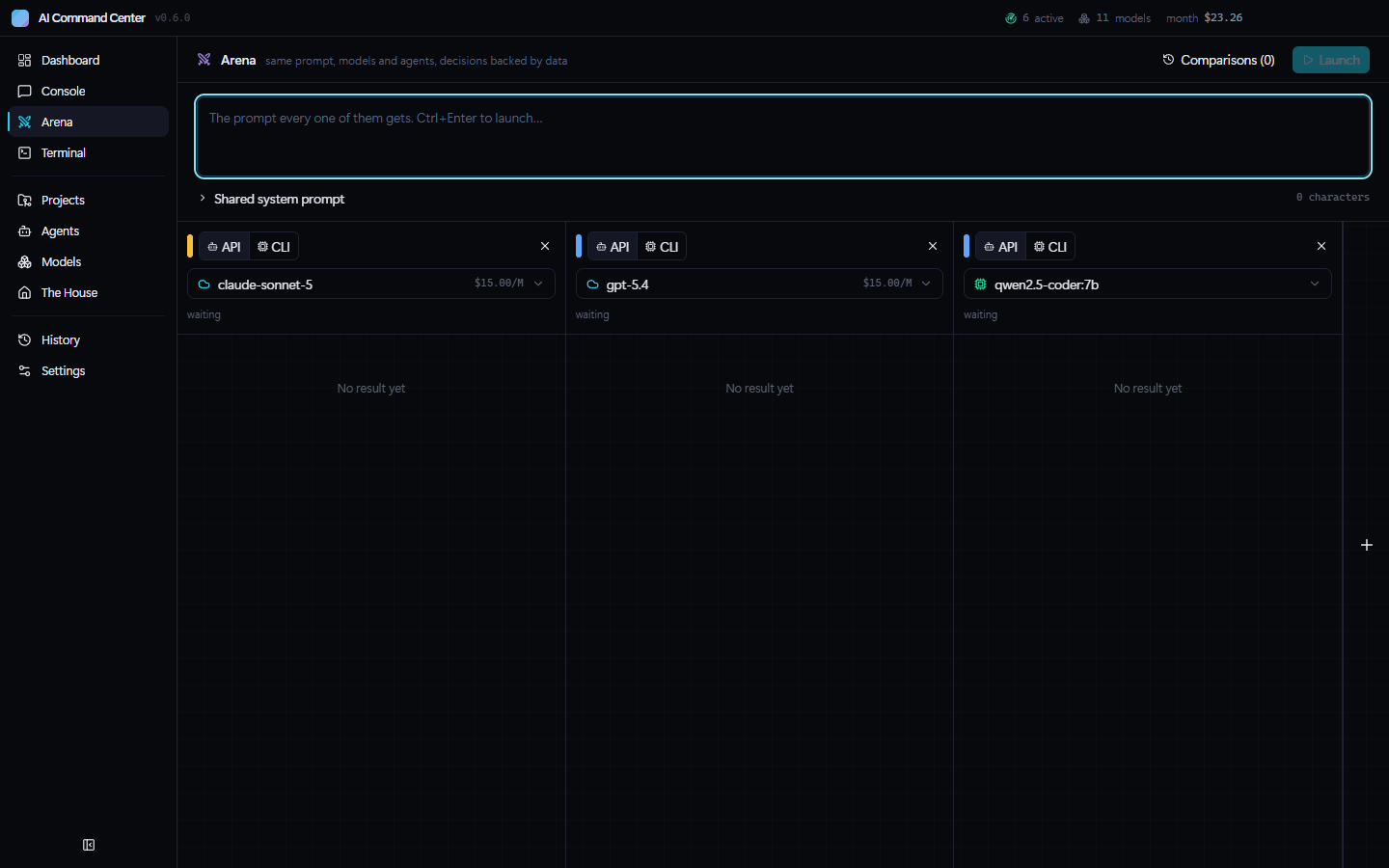This screenshot has width=1389, height=868.
Task: Switch claude-sonnet-5 column to API mode
Action: [x=225, y=247]
